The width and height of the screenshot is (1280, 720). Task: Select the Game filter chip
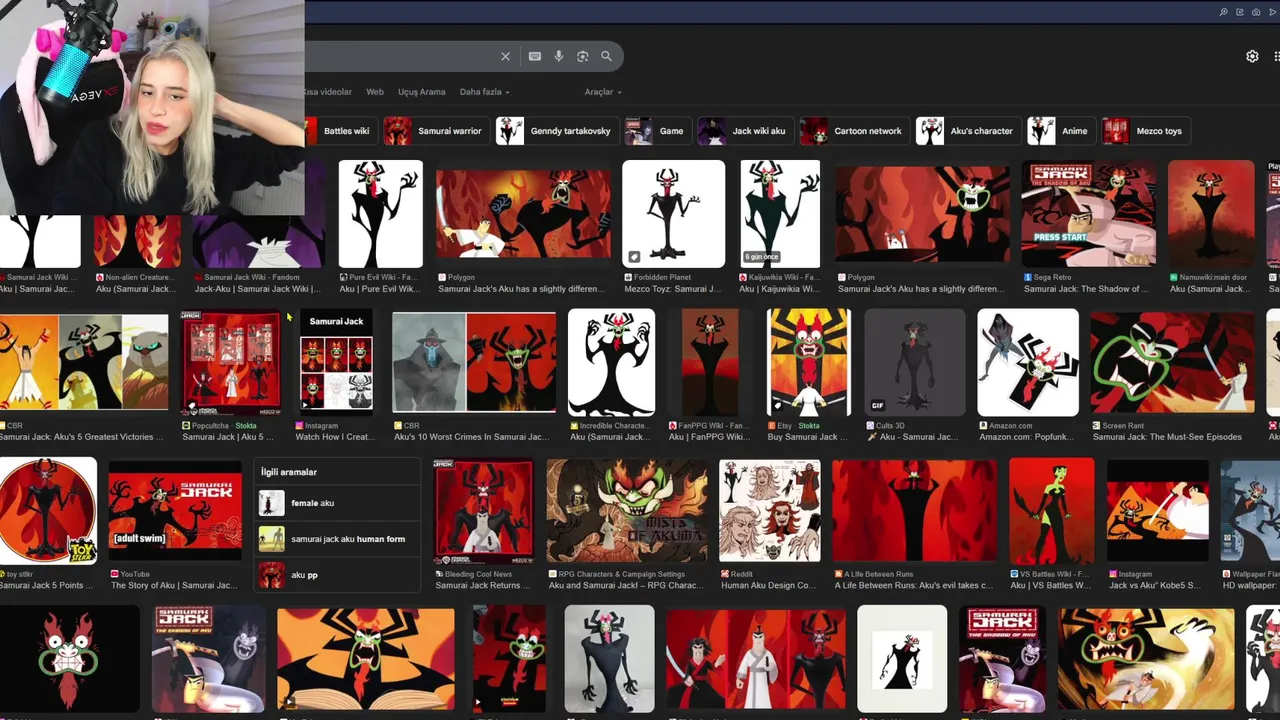coord(656,131)
